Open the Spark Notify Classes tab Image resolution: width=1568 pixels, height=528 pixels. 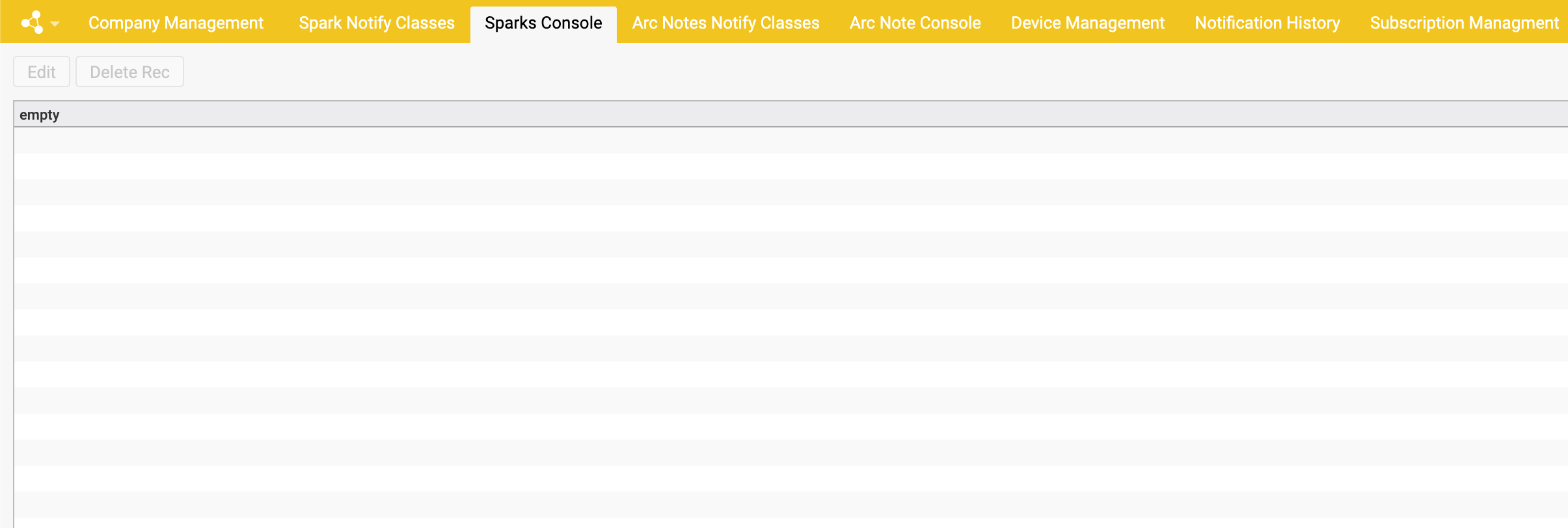[377, 23]
